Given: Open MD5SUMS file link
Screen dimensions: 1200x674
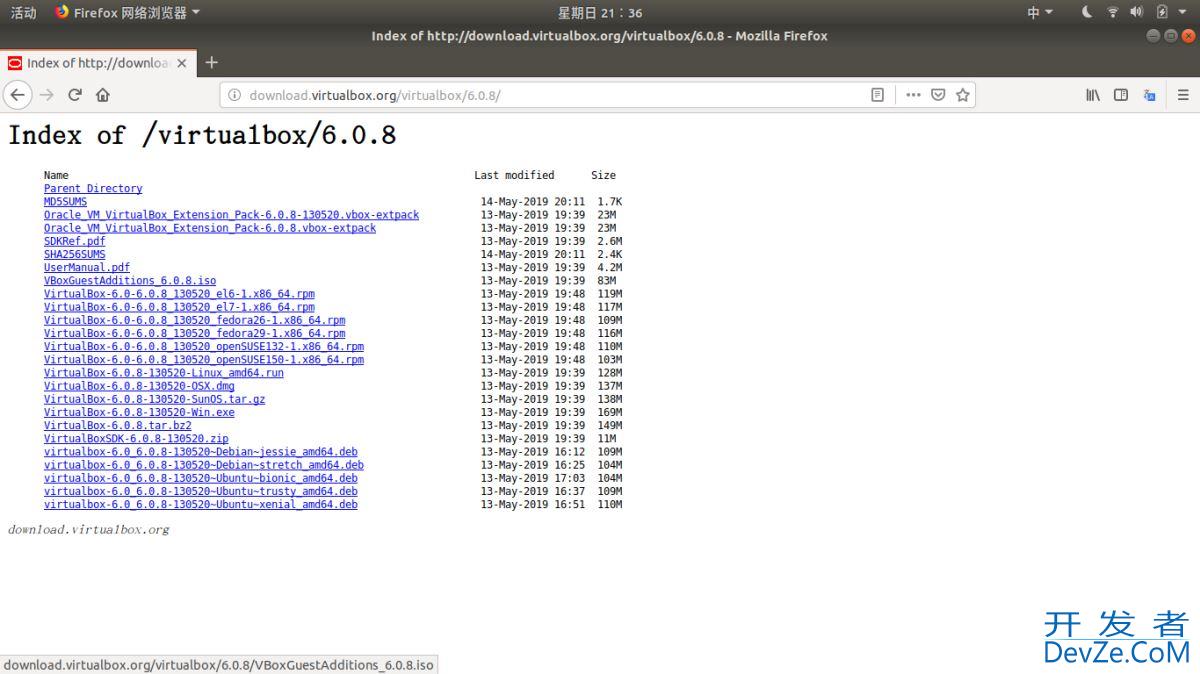Looking at the screenshot, I should pyautogui.click(x=65, y=201).
